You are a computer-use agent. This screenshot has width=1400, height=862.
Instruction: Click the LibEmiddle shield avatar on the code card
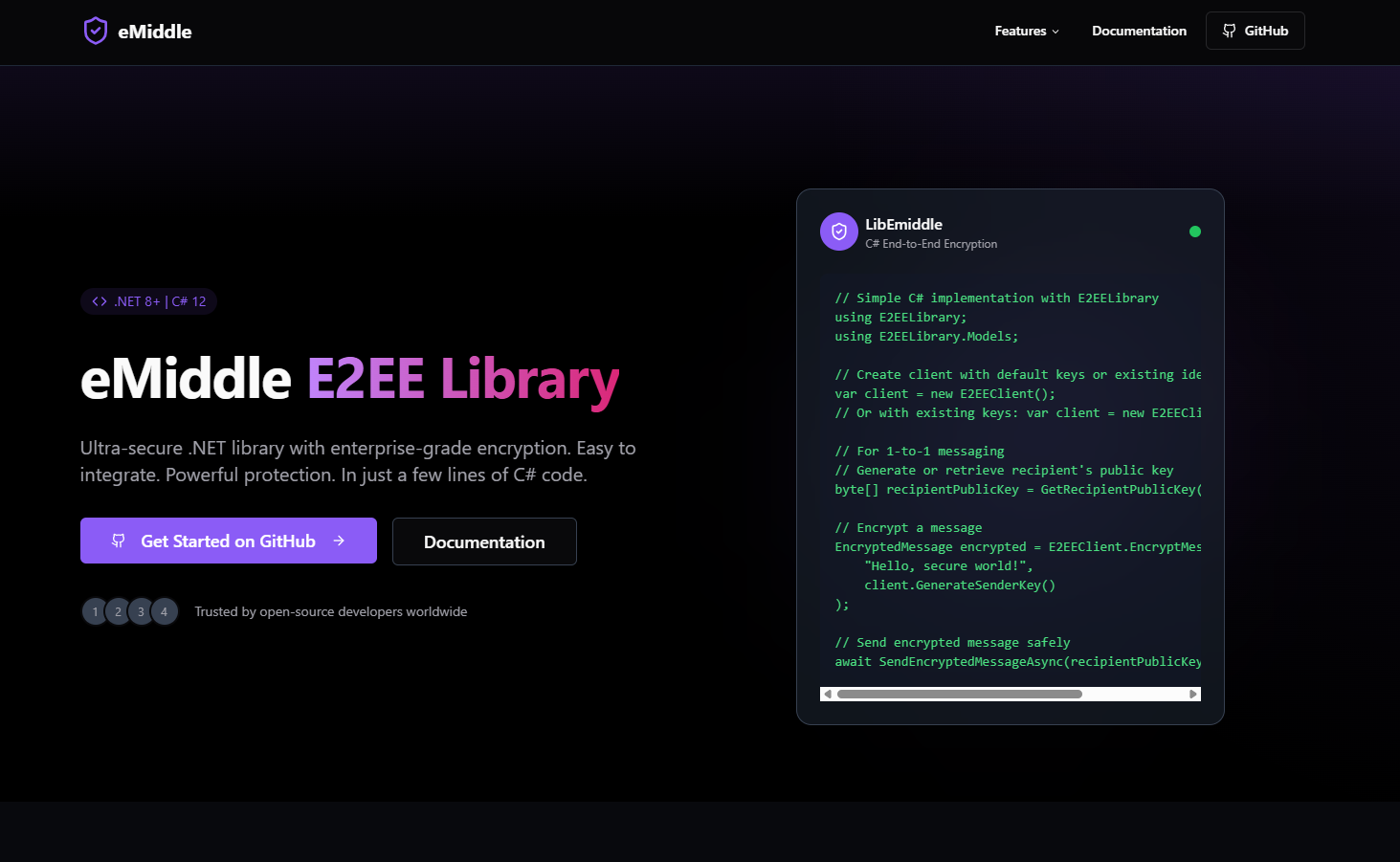pos(839,232)
